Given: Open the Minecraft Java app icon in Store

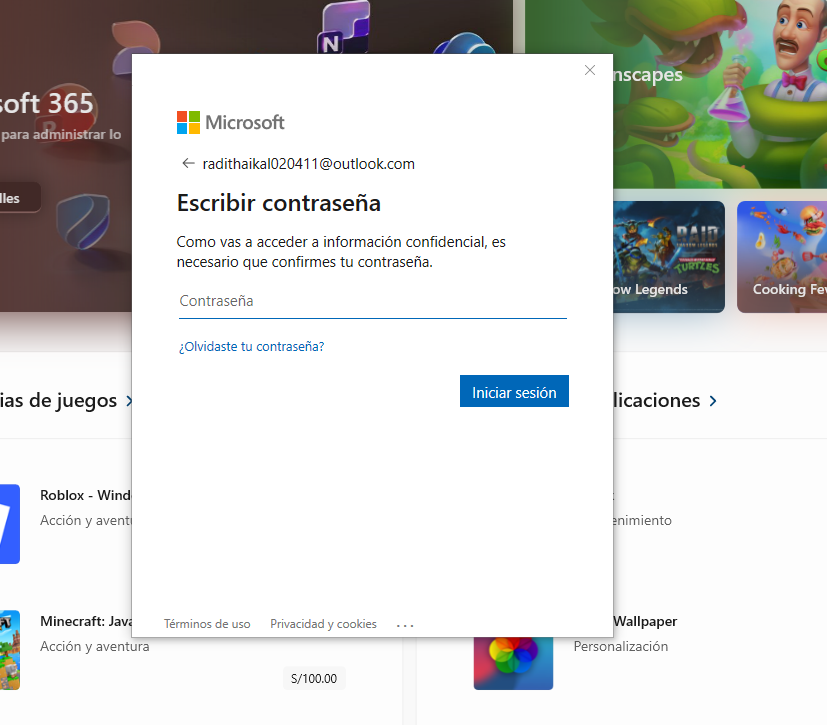Looking at the screenshot, I should (x=9, y=650).
